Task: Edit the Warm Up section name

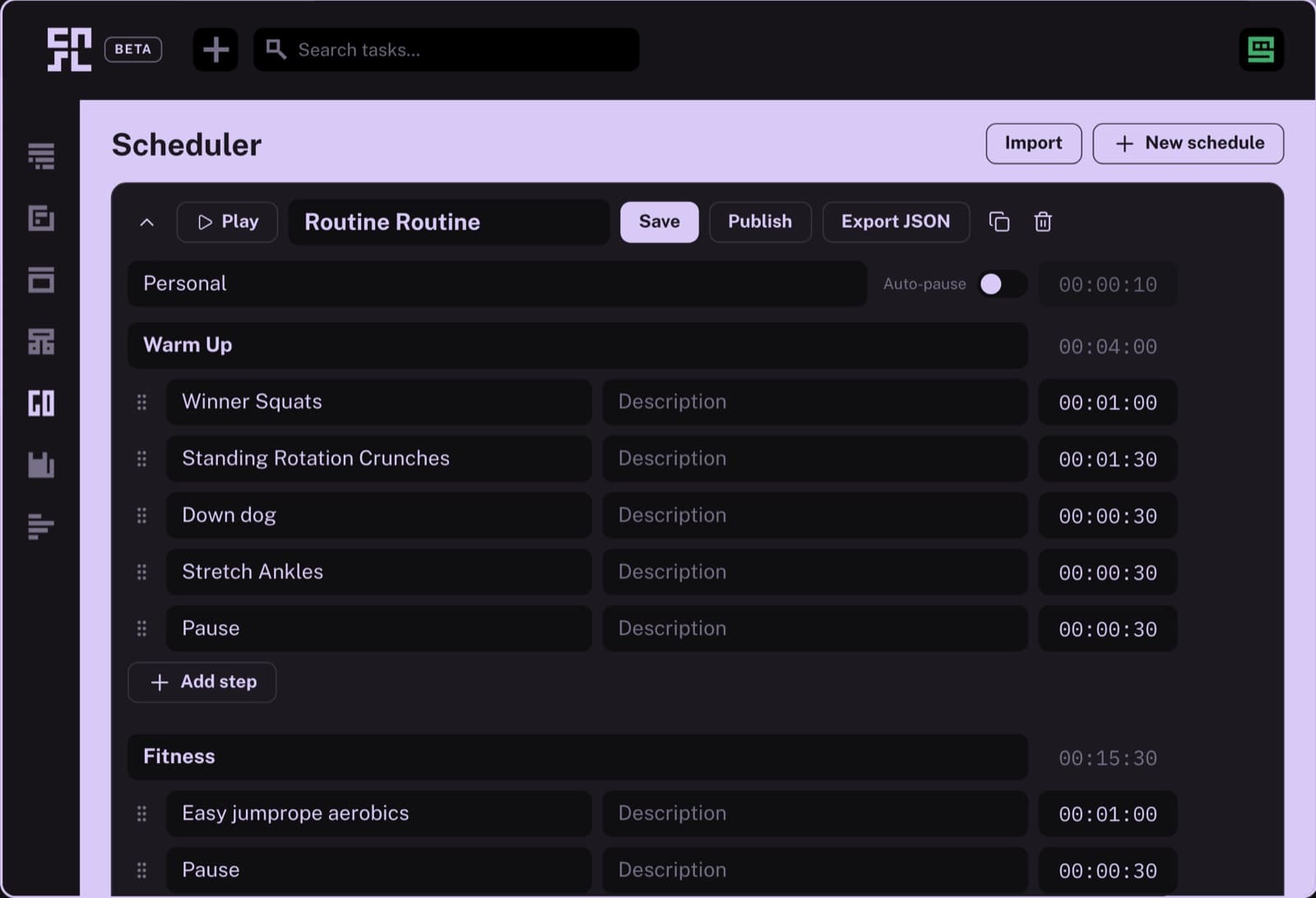Action: [577, 345]
